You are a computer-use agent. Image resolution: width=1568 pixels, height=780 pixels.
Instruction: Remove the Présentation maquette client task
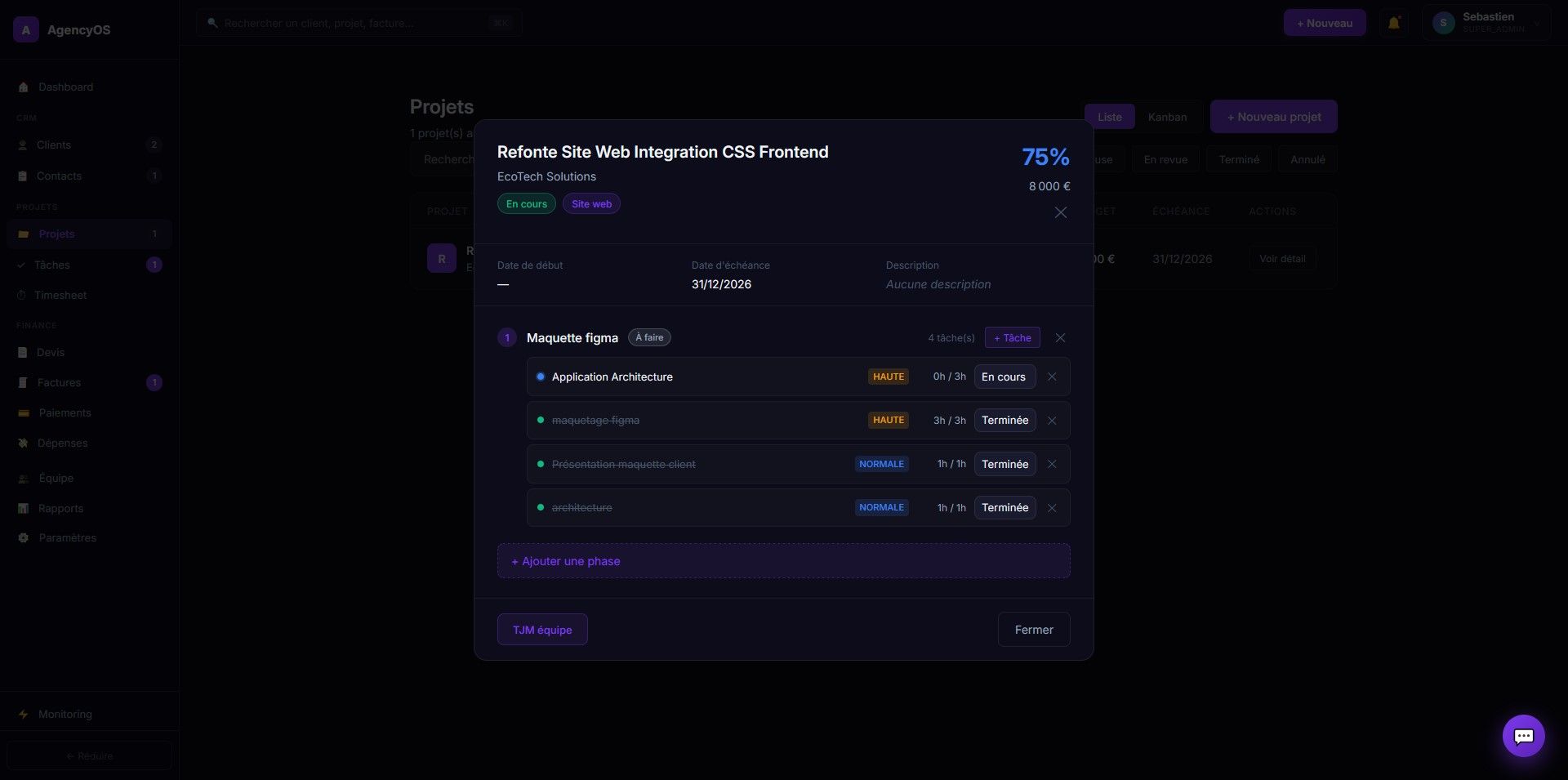coord(1052,464)
